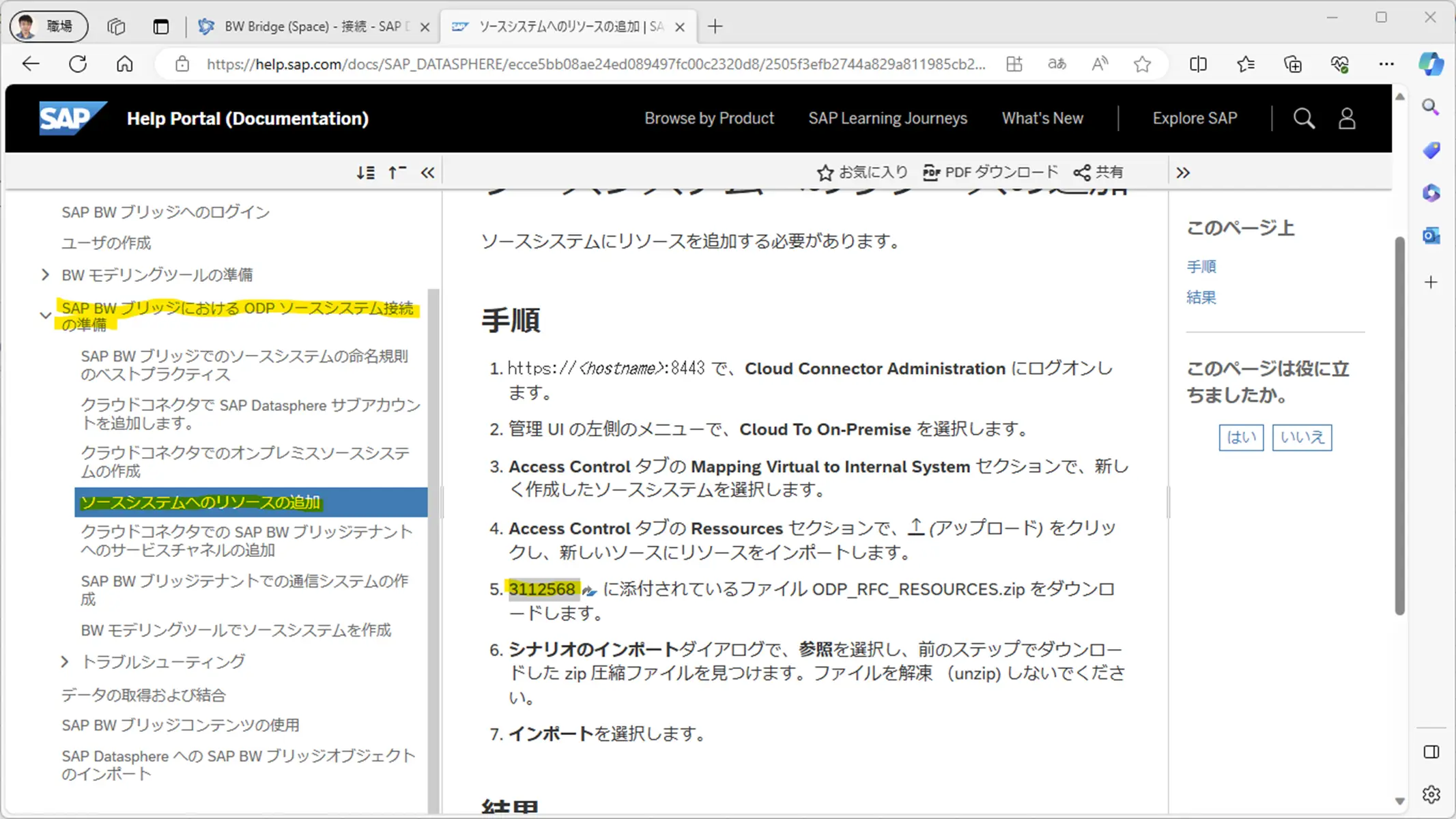
Task: Open favorites list icon
Action: pos(1246,64)
